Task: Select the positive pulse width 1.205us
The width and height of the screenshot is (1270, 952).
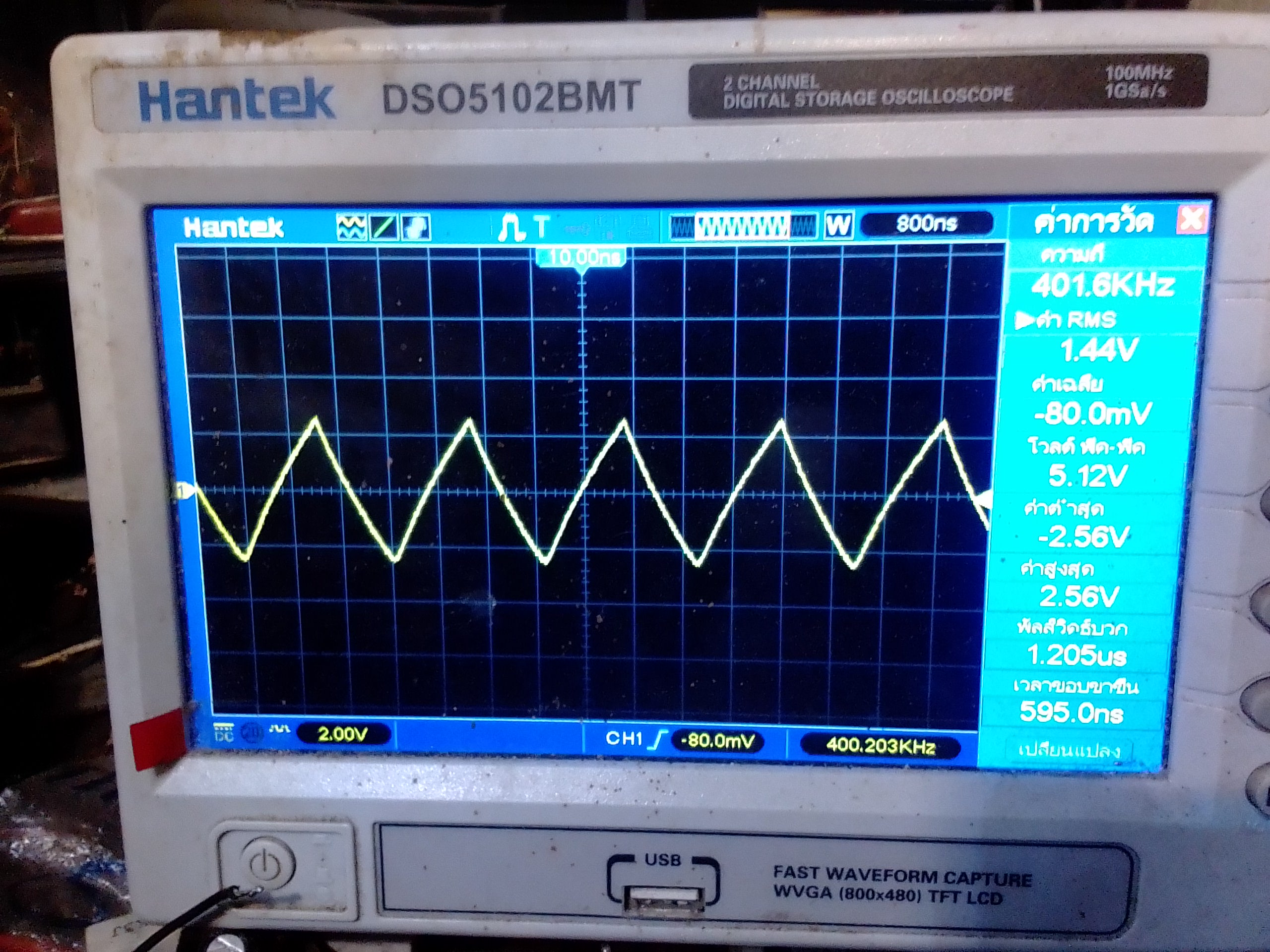Action: coord(1077,655)
